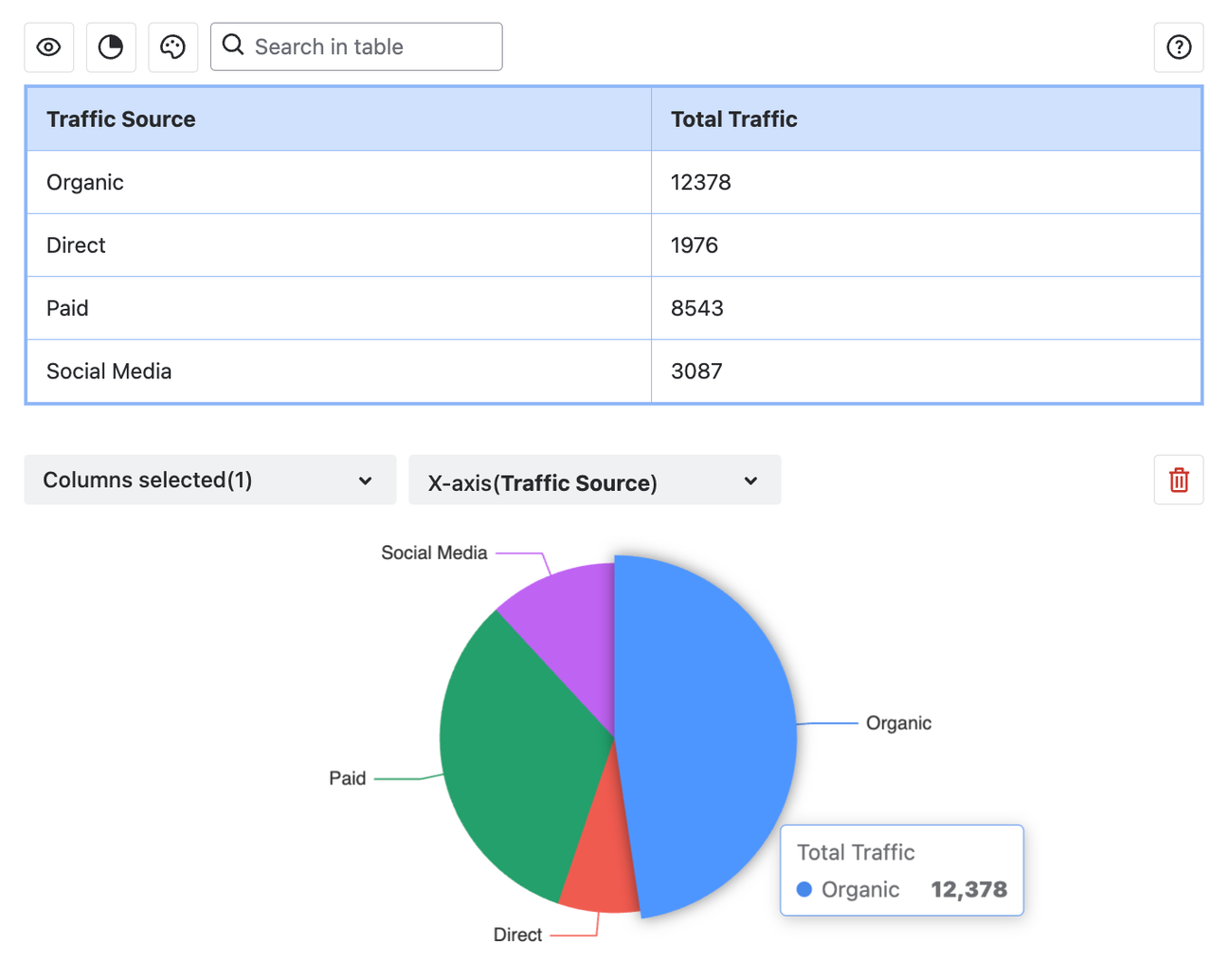Click the Traffic Source column header

pyautogui.click(x=339, y=119)
